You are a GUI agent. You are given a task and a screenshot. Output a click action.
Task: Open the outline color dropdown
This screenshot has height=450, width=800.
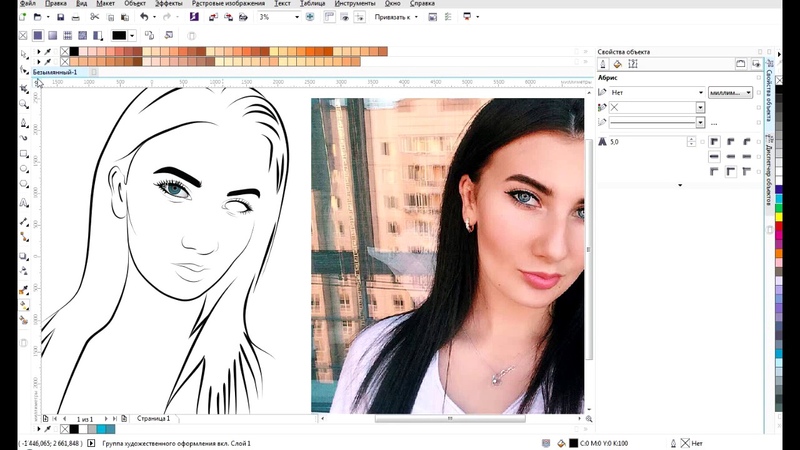pos(700,107)
